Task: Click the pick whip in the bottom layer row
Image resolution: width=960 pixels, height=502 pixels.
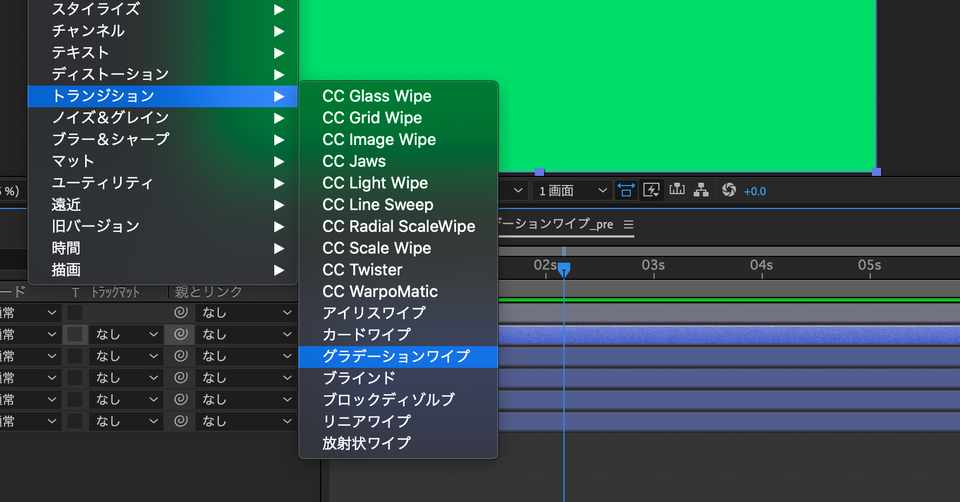Action: [x=181, y=421]
